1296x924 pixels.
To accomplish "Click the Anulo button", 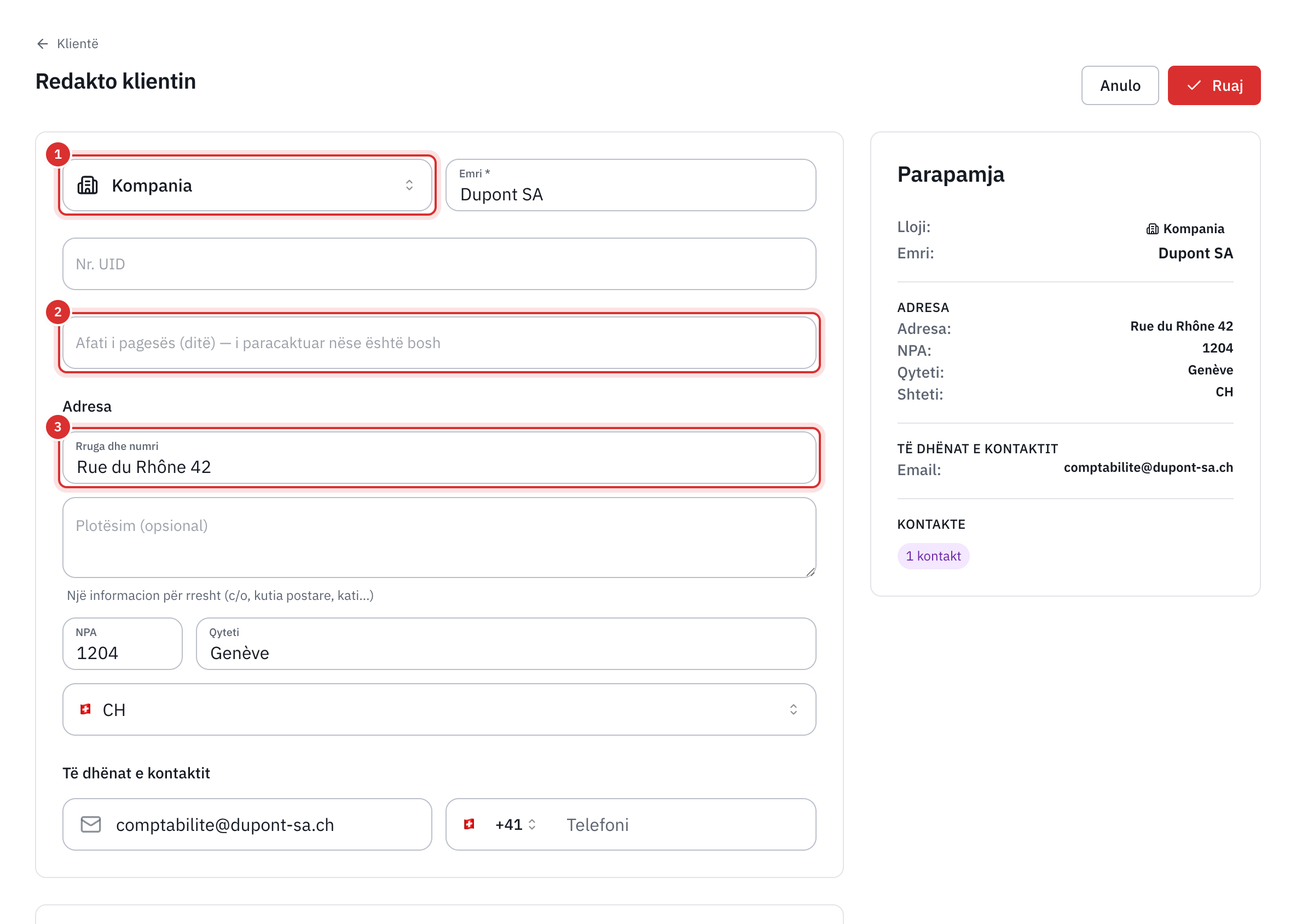I will 1119,85.
